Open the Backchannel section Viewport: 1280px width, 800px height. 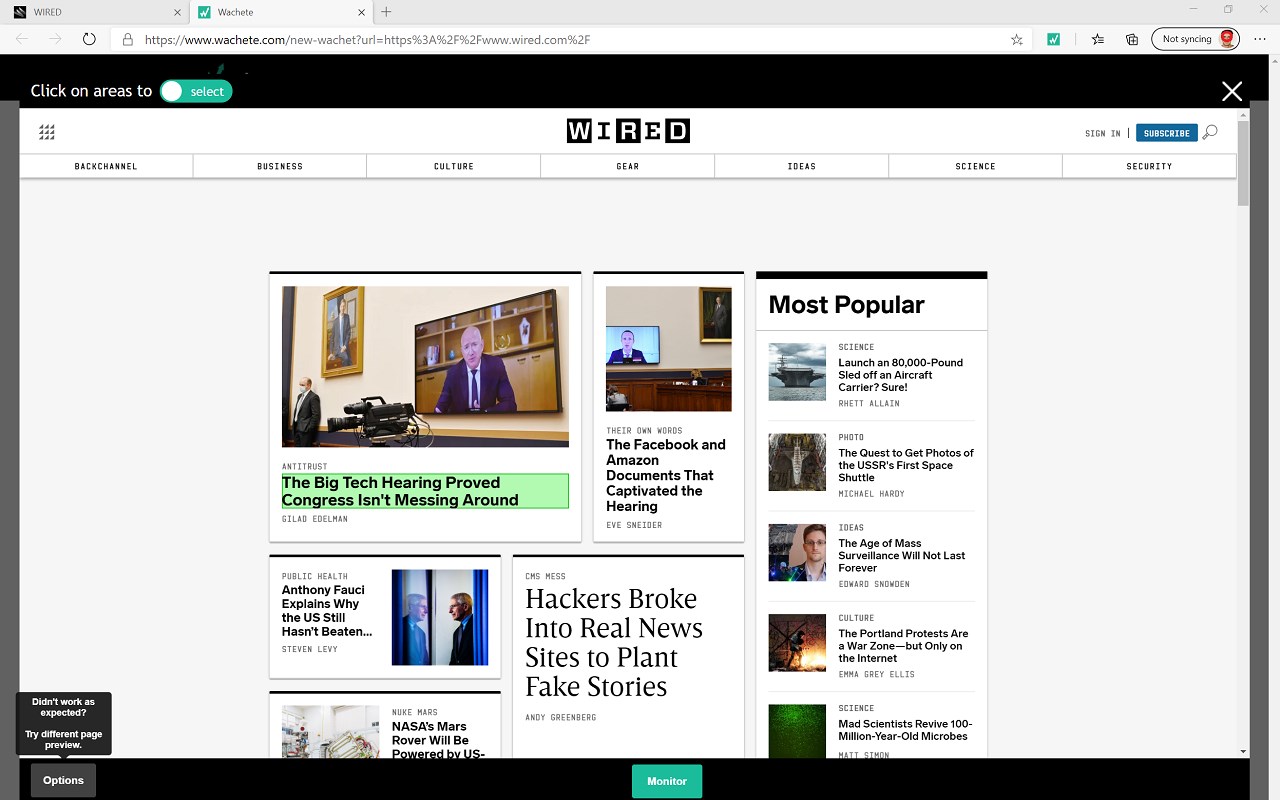click(x=106, y=166)
